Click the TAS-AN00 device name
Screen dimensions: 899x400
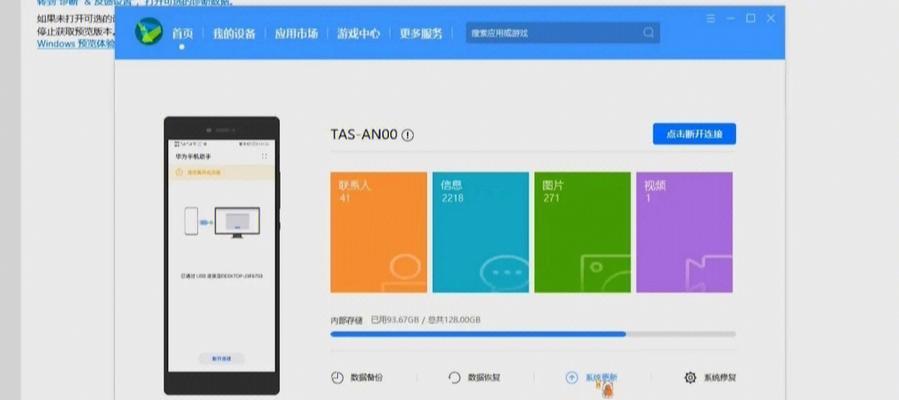click(363, 135)
